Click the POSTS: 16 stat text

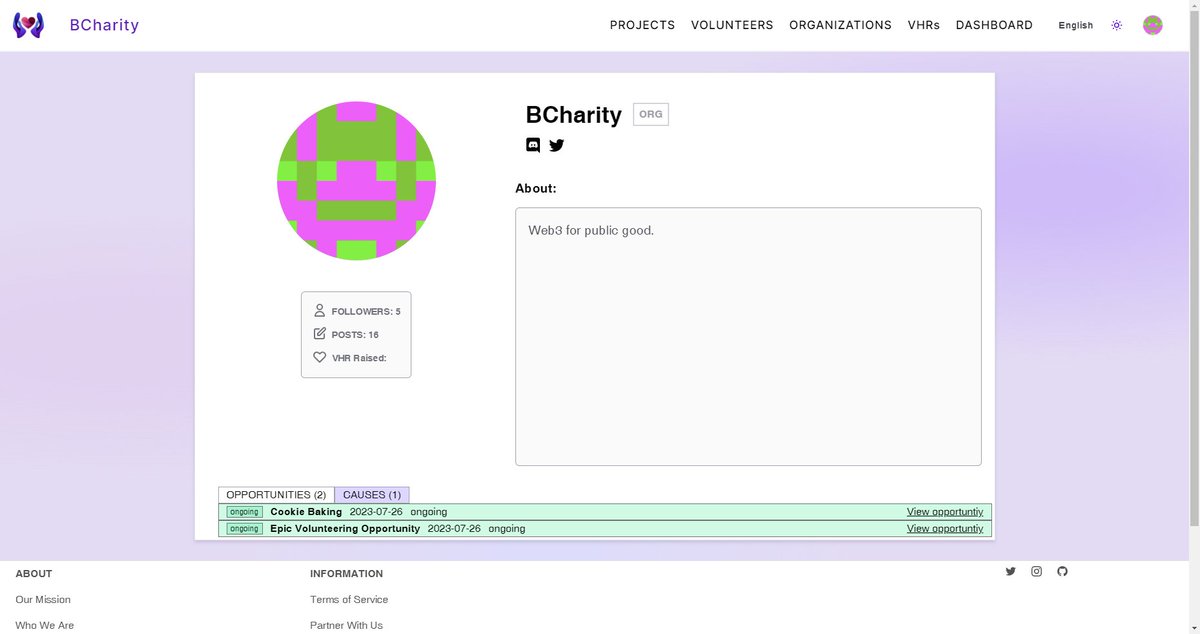click(355, 335)
